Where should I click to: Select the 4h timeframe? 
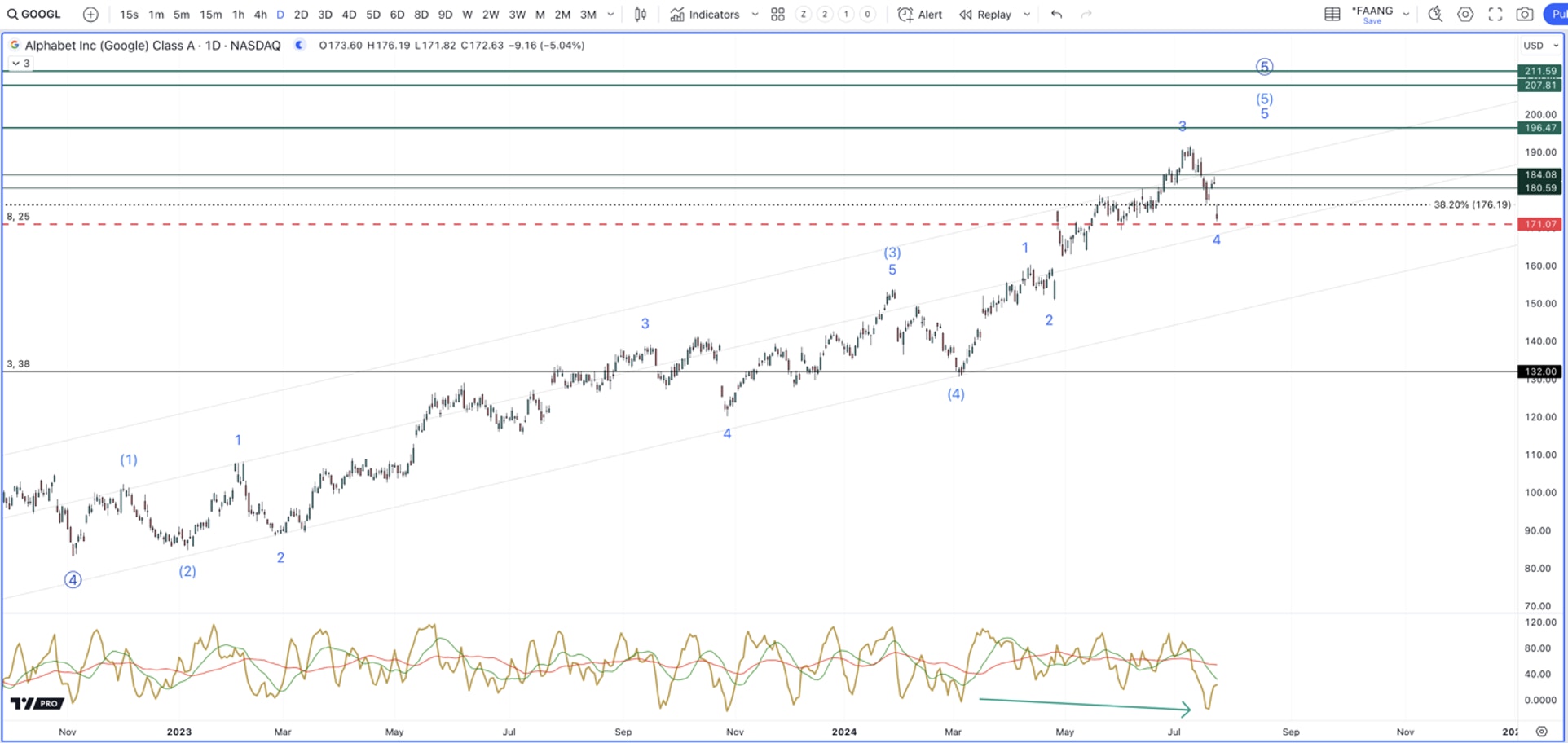(260, 14)
